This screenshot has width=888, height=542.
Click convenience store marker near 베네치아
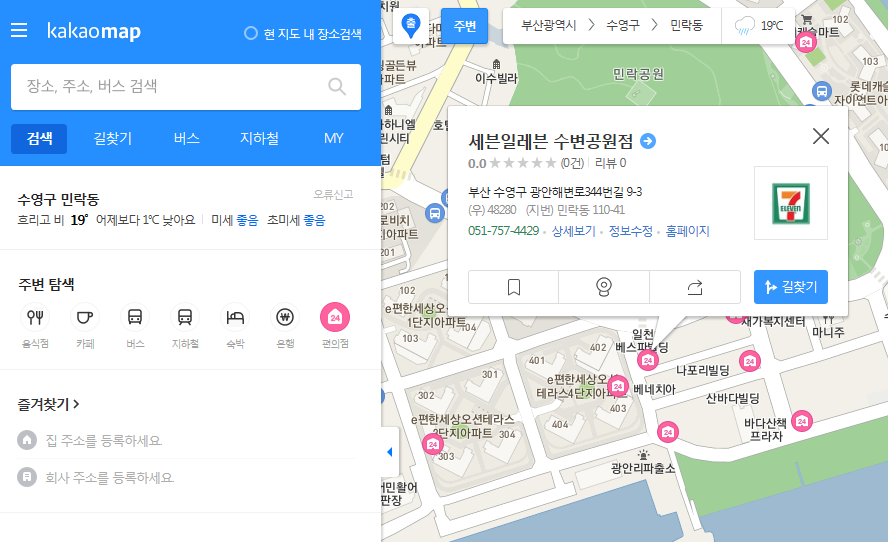click(x=618, y=386)
